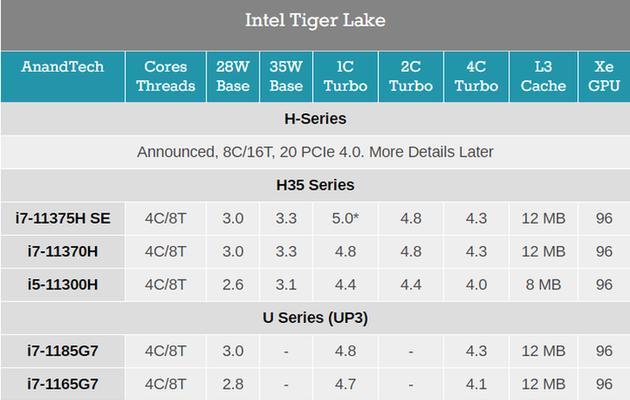Select the i7-11370H row label

click(63, 252)
